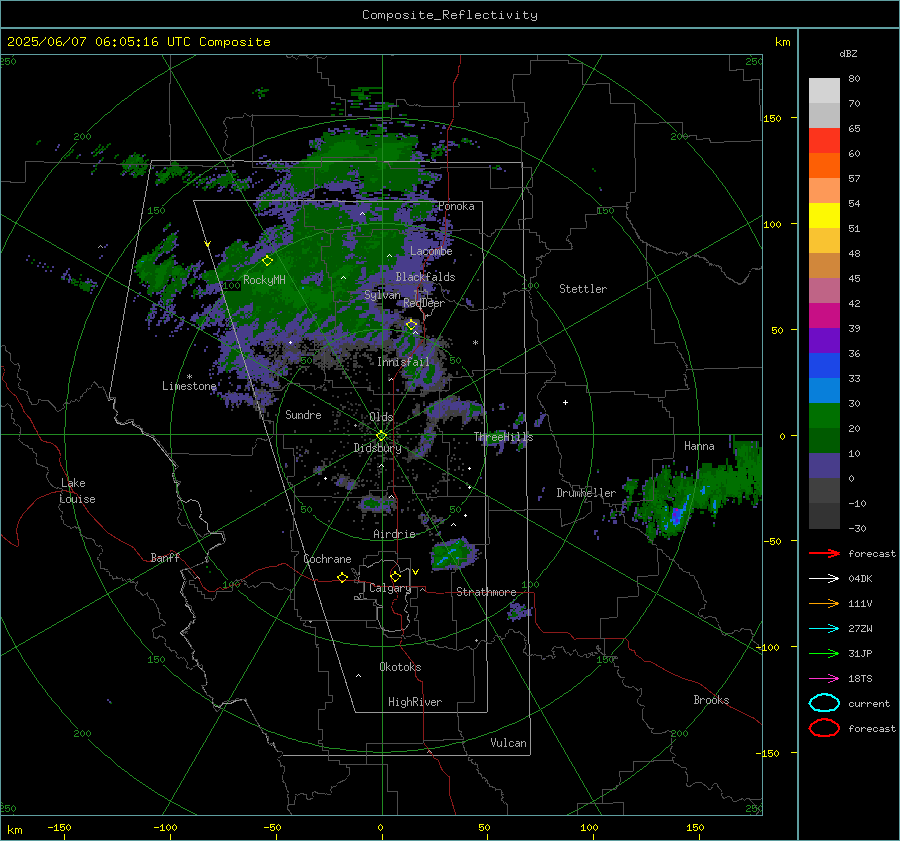900x841 pixels.
Task: Click the Cochrane town label
Action: (327, 559)
